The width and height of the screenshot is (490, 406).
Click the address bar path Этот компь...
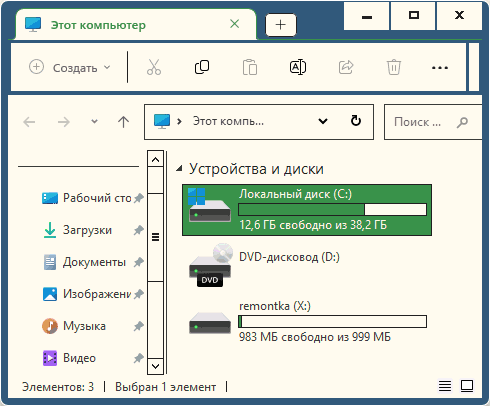pos(228,121)
